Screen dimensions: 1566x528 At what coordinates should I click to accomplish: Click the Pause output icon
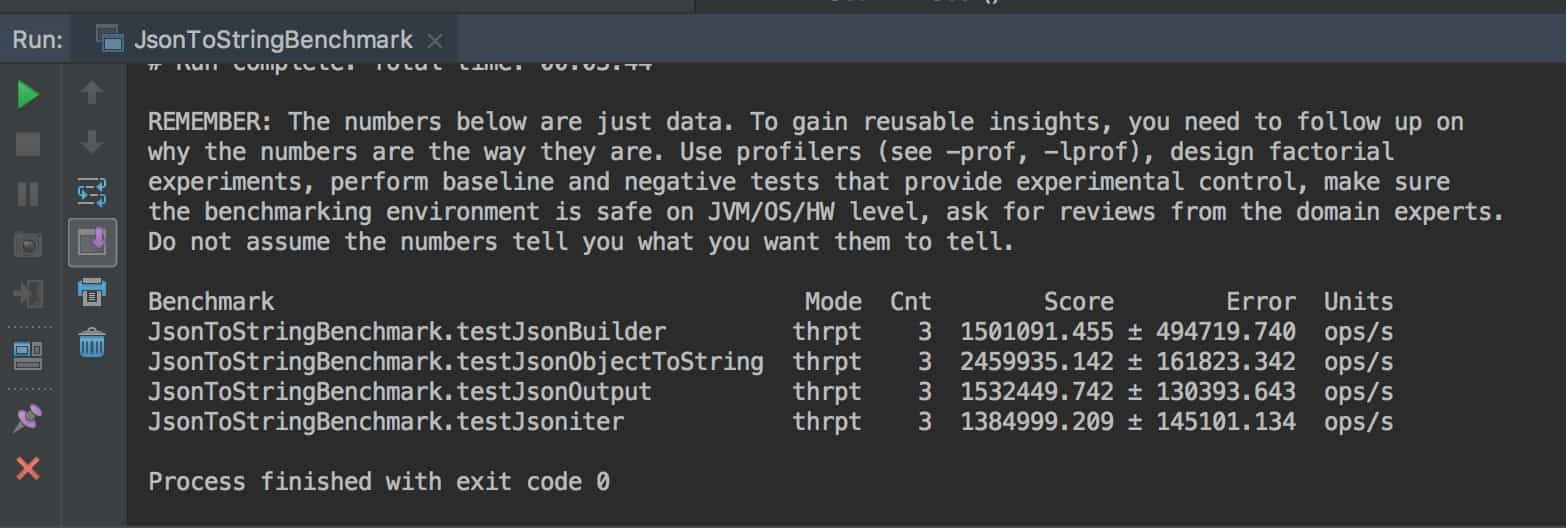pyautogui.click(x=28, y=193)
